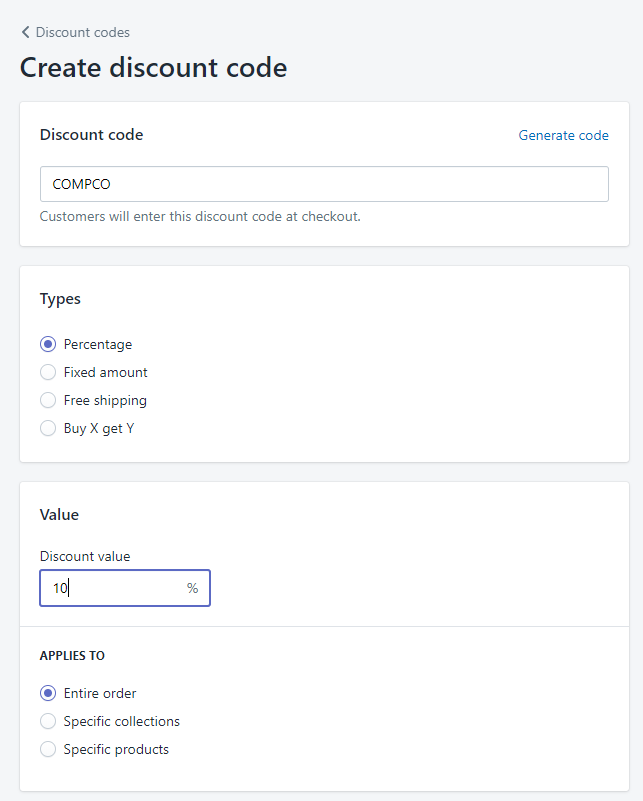Select Specific collections option
Image resolution: width=643 pixels, height=801 pixels.
[x=48, y=721]
